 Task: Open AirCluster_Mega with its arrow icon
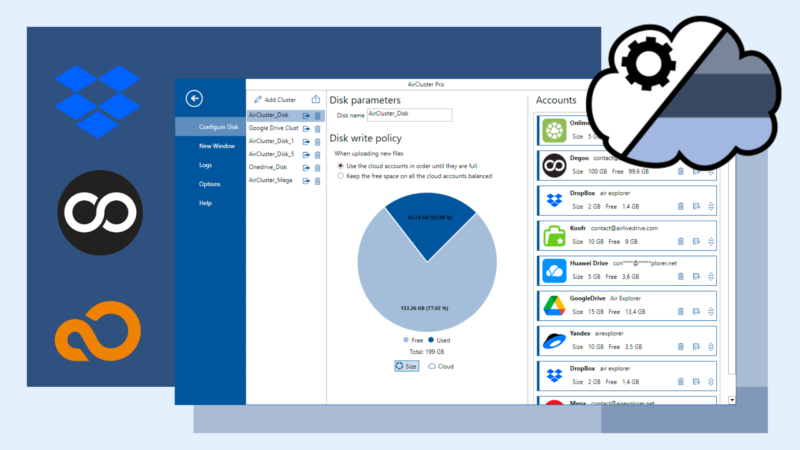coord(306,181)
